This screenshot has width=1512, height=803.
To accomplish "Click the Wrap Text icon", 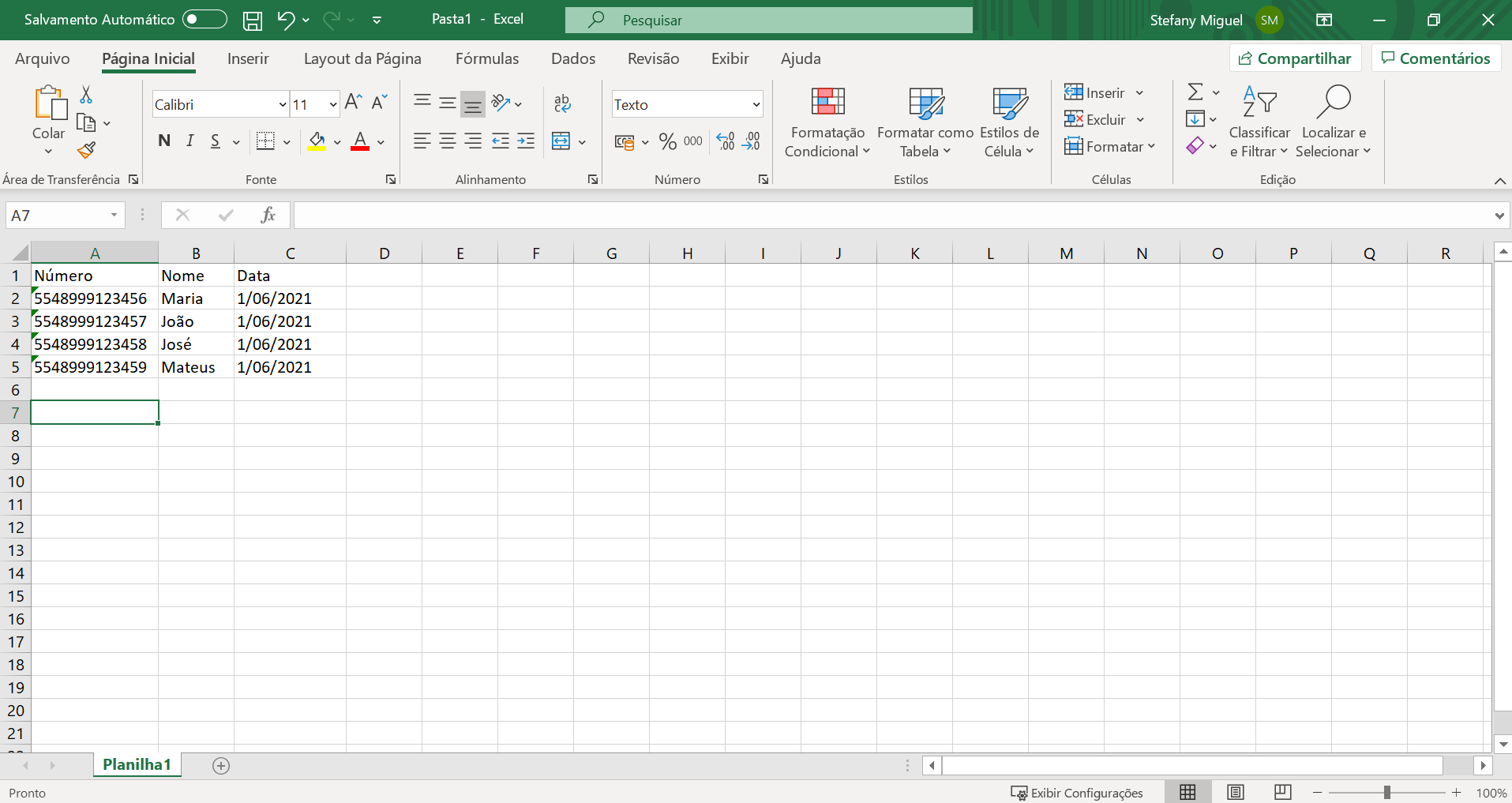I will 562,103.
